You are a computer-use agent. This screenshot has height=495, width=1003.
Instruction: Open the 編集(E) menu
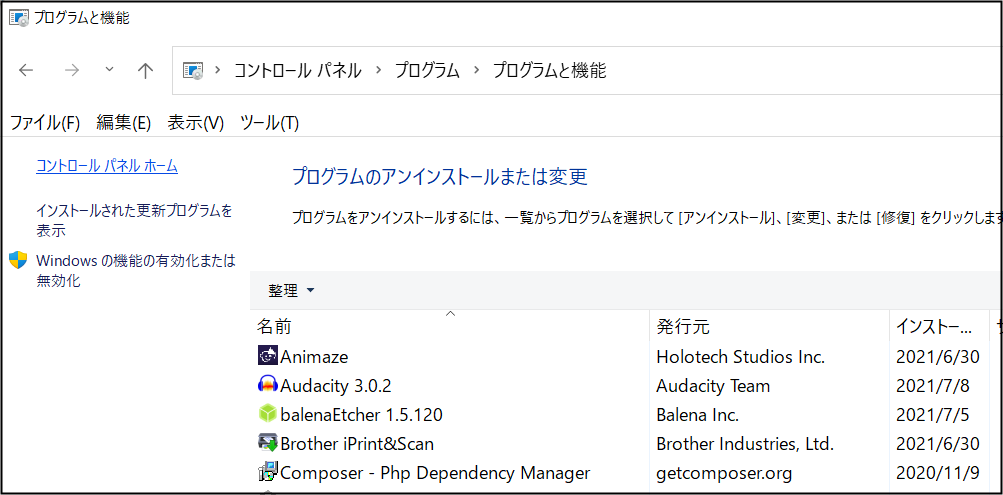[123, 123]
